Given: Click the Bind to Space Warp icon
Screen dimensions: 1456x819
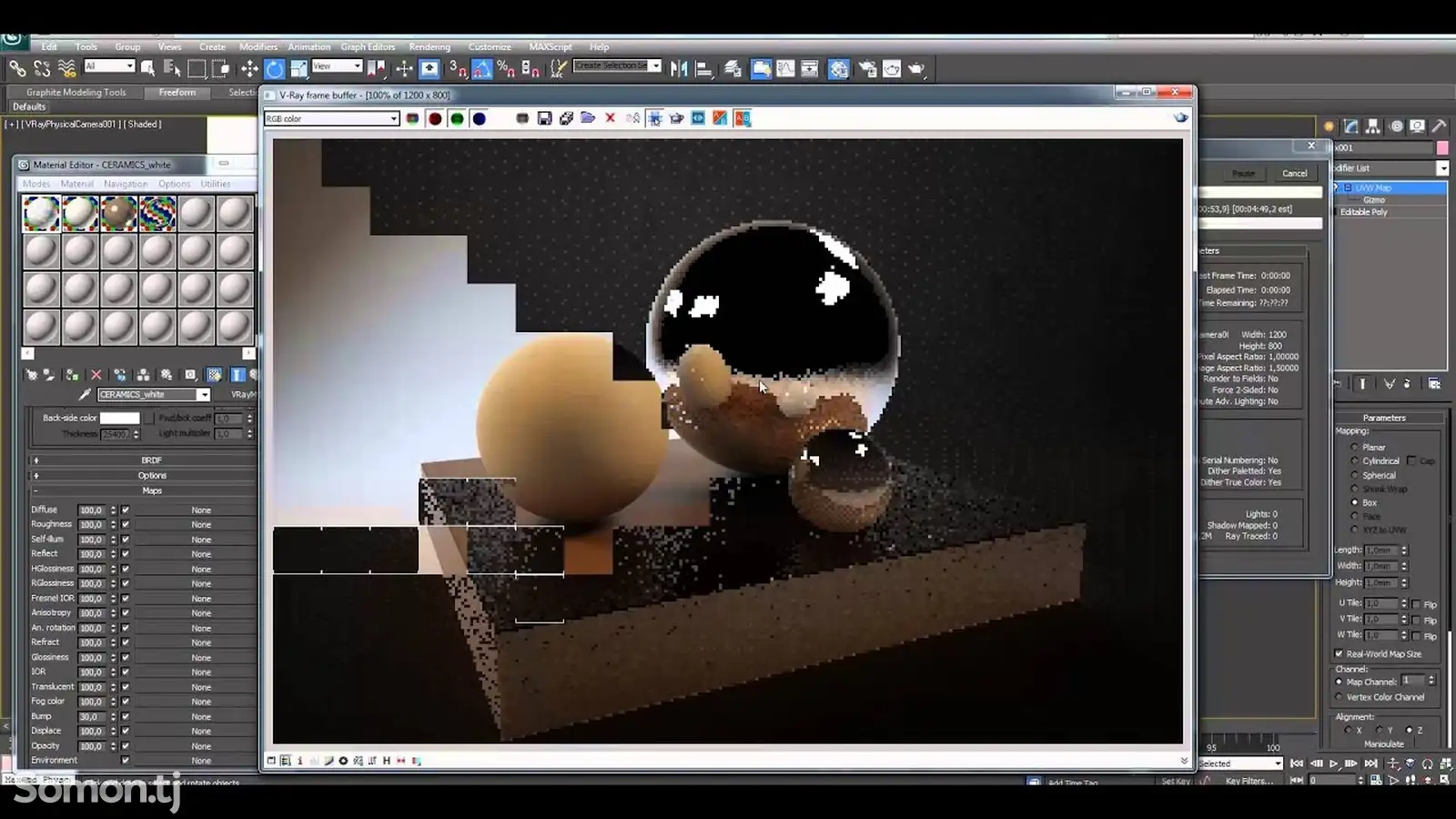Looking at the screenshot, I should coord(66,69).
